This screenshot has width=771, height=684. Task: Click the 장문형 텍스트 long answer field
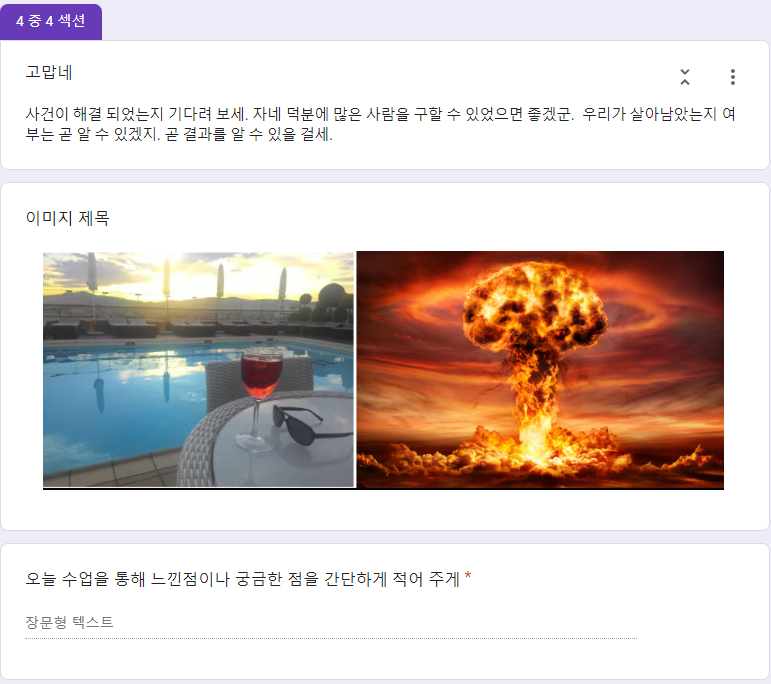coord(331,624)
